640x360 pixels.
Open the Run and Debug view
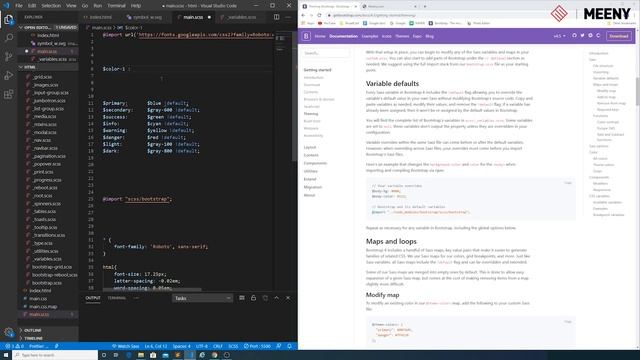[9, 76]
